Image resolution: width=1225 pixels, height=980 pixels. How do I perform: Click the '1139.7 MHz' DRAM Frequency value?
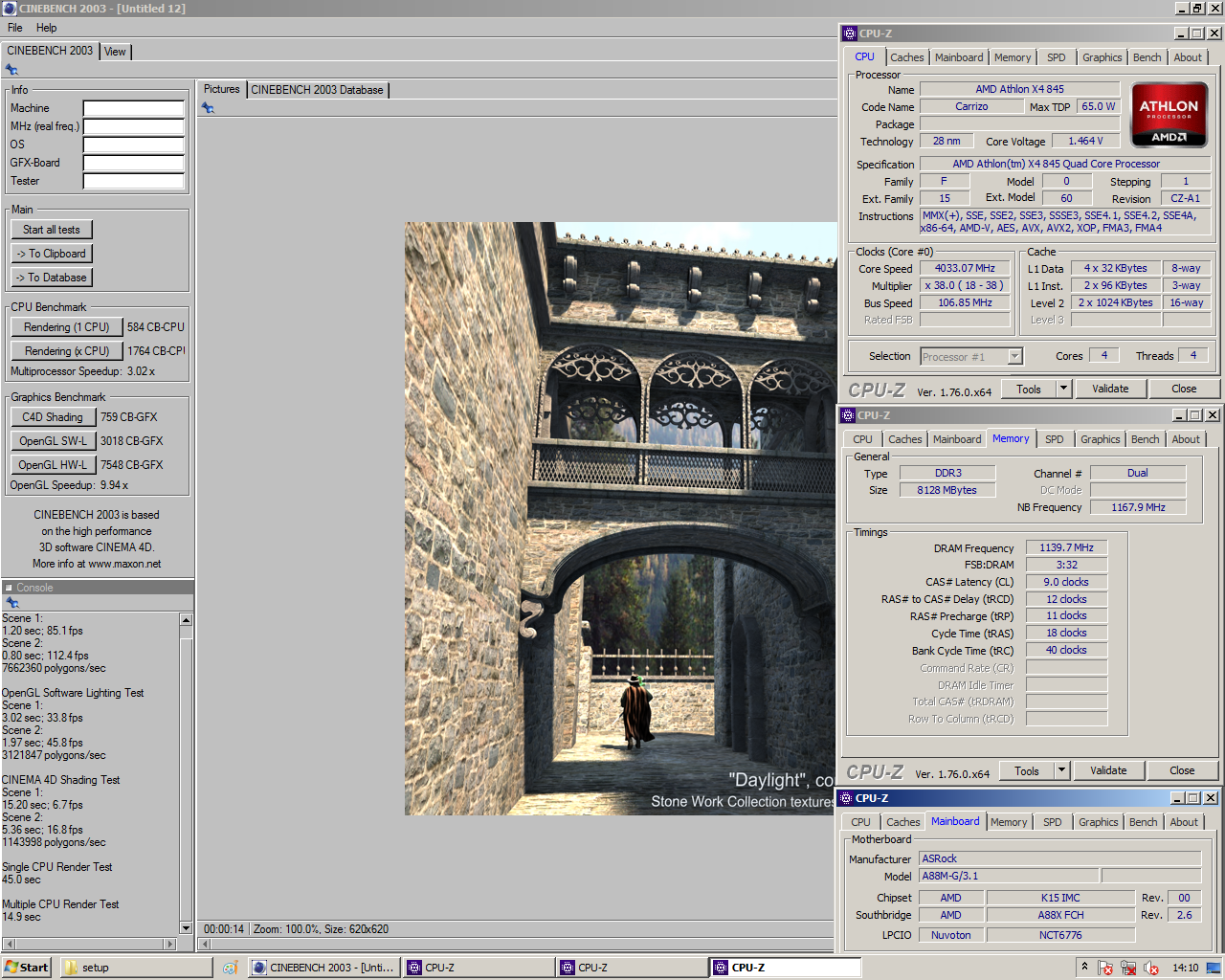(x=1066, y=547)
